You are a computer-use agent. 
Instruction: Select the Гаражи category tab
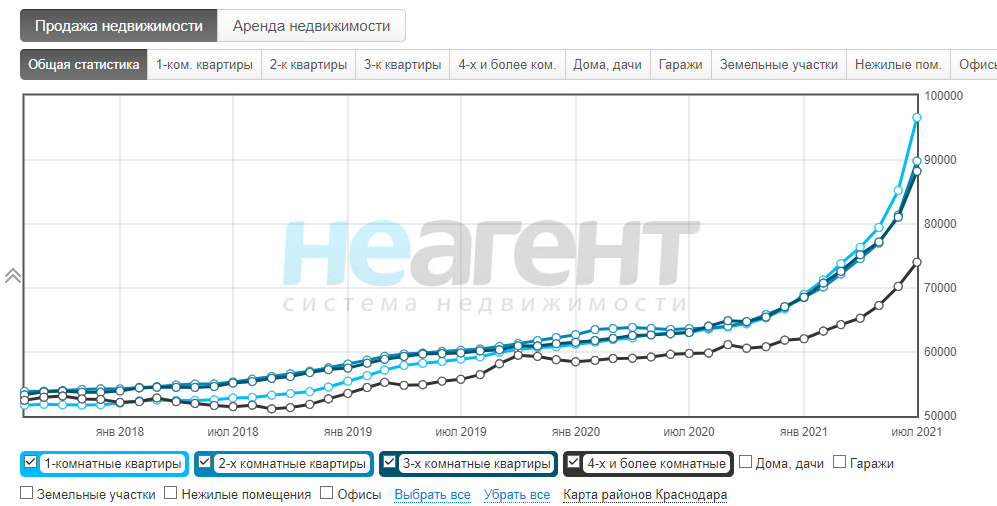click(680, 65)
